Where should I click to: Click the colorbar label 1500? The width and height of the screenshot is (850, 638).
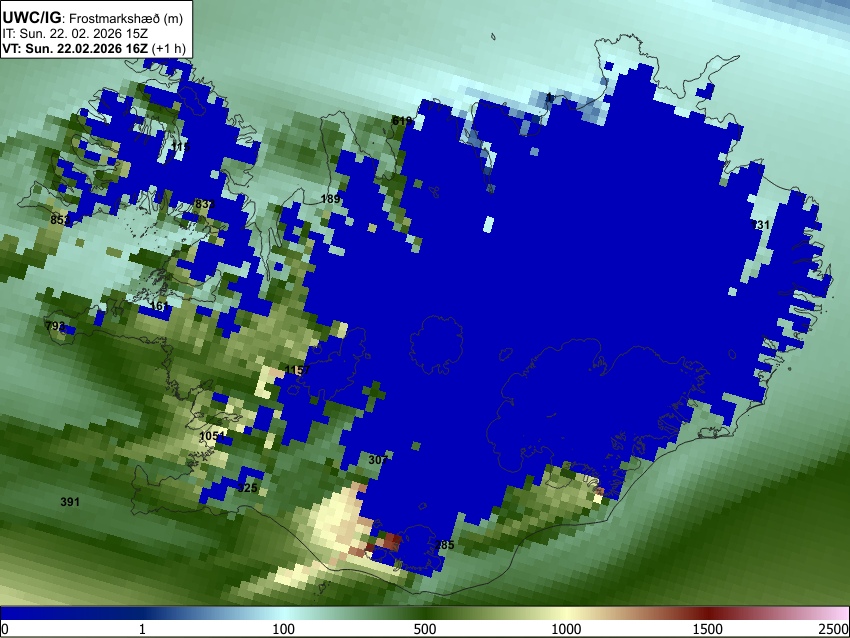tap(708, 629)
